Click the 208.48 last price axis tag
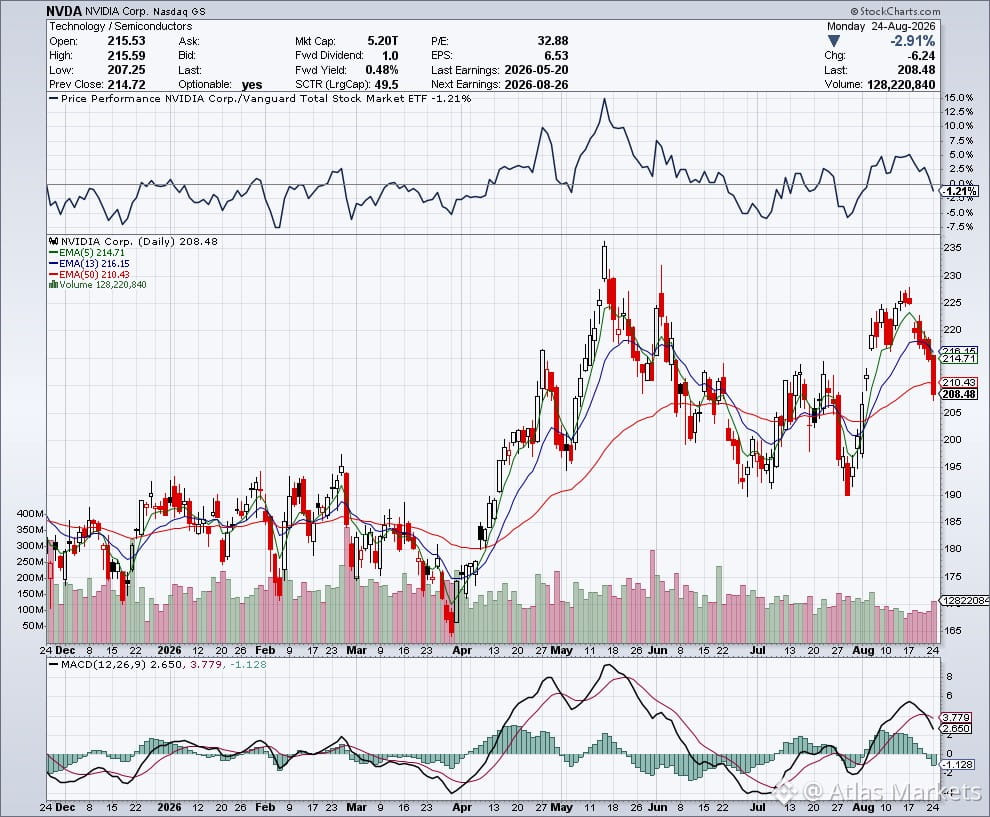The image size is (990, 817). click(959, 394)
